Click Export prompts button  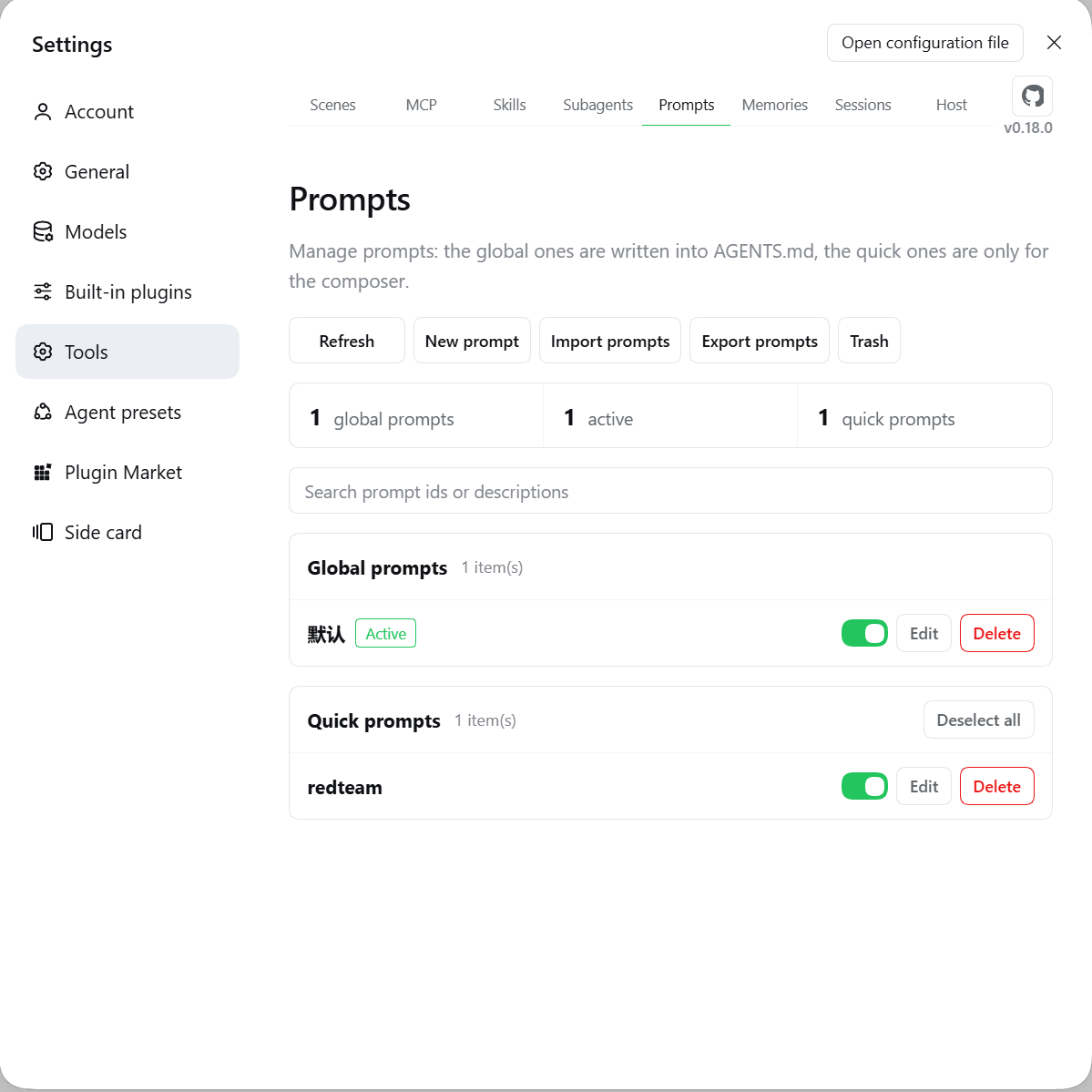point(760,341)
